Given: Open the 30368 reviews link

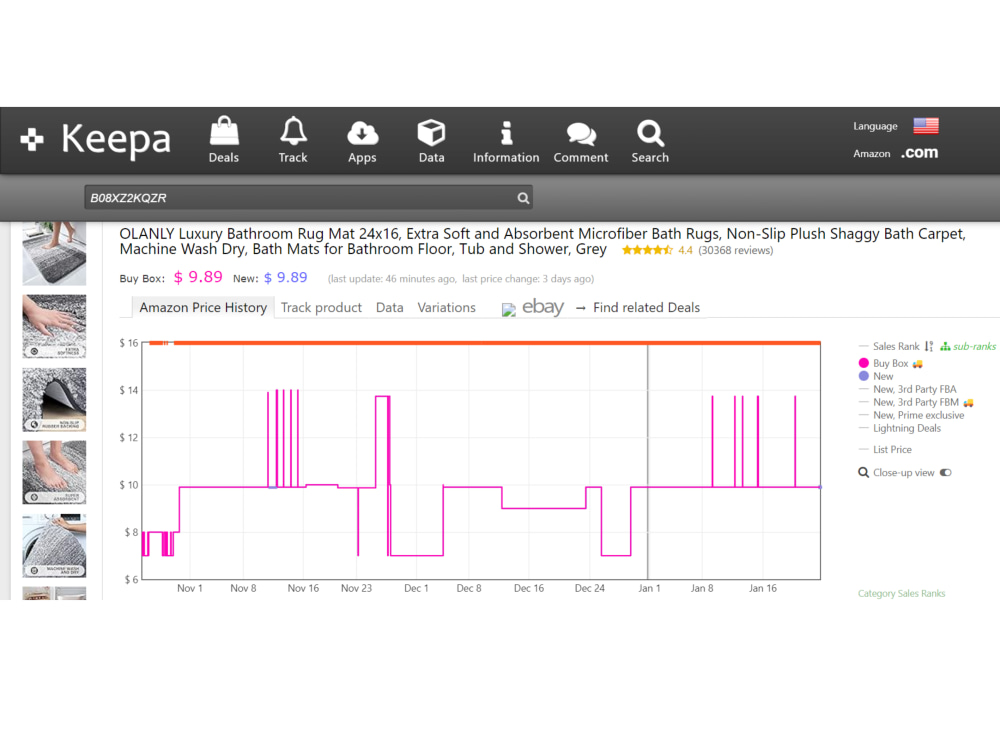Looking at the screenshot, I should pos(735,250).
